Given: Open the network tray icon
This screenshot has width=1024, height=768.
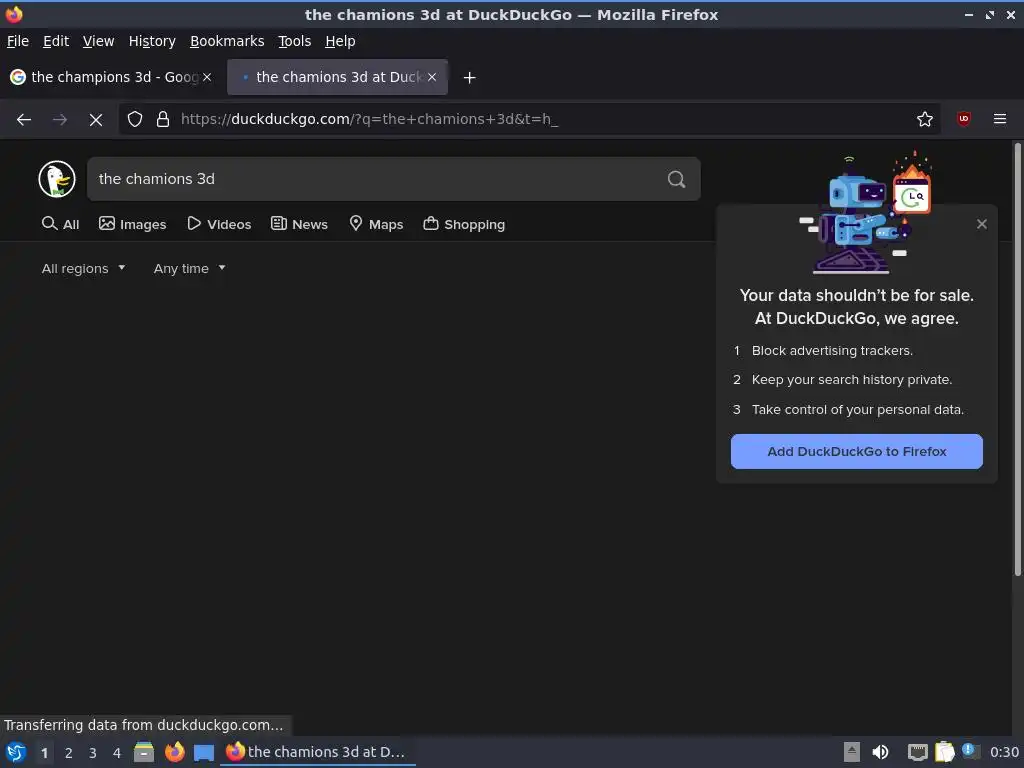Looking at the screenshot, I should pyautogui.click(x=918, y=752).
